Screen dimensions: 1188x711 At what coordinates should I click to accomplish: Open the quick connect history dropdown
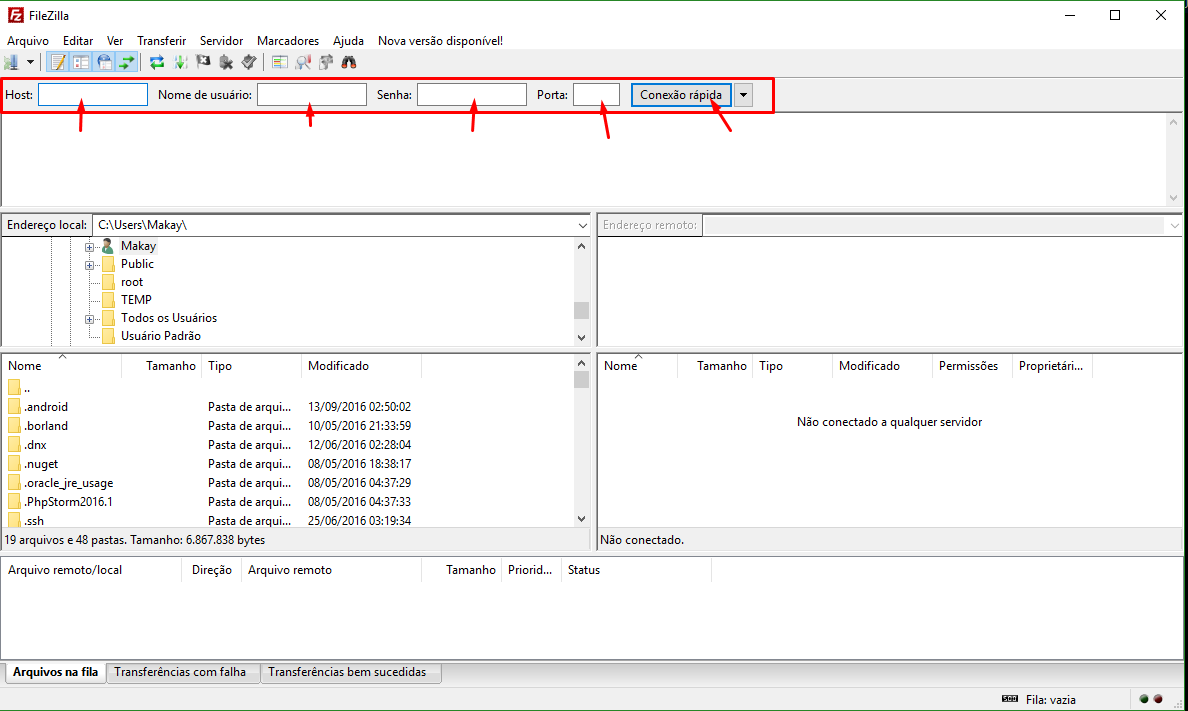743,95
